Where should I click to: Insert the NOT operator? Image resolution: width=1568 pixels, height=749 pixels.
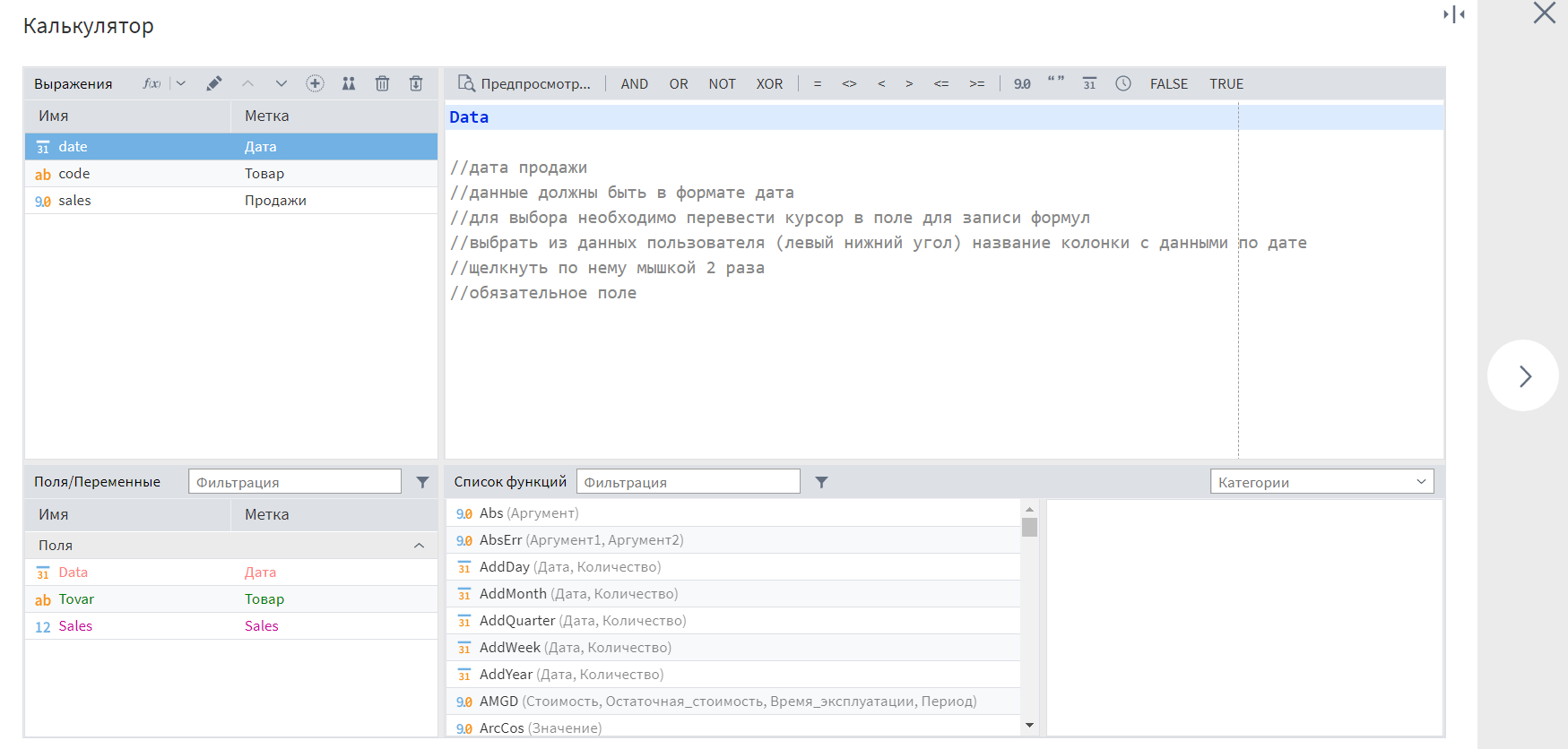click(x=722, y=83)
